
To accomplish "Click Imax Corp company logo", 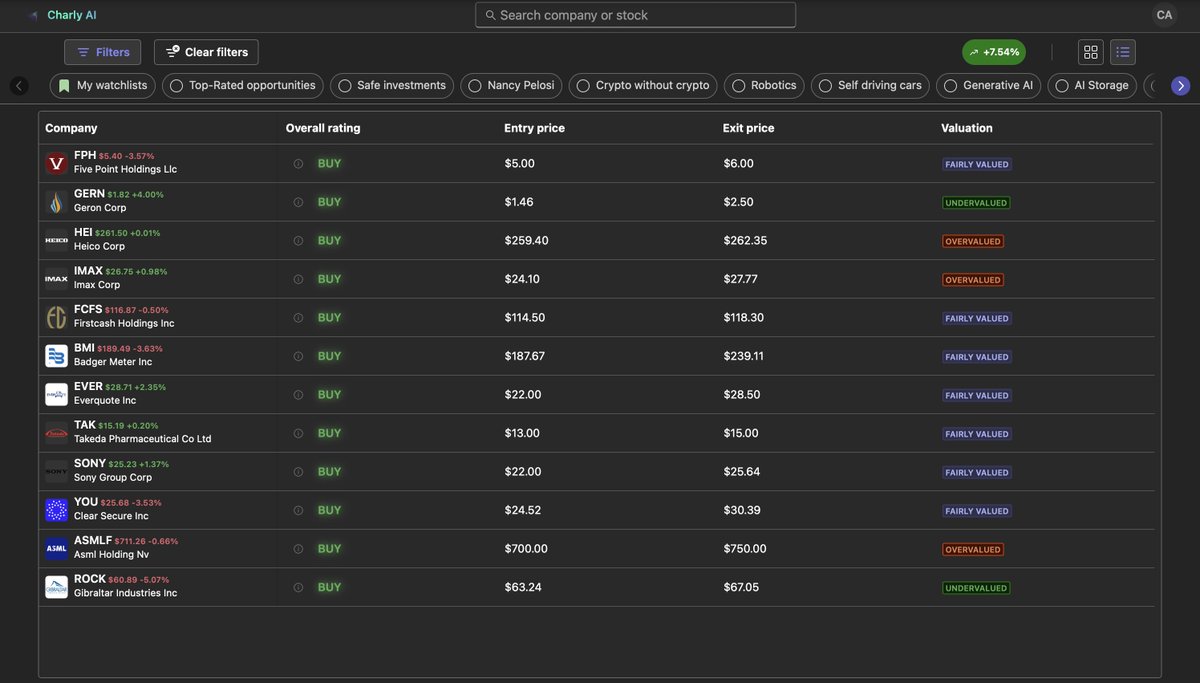I will (x=57, y=279).
